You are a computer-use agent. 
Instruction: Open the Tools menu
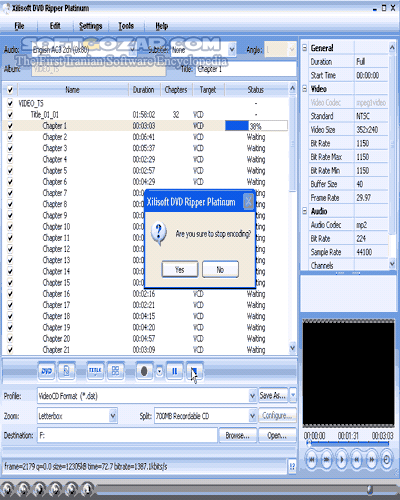point(126,26)
